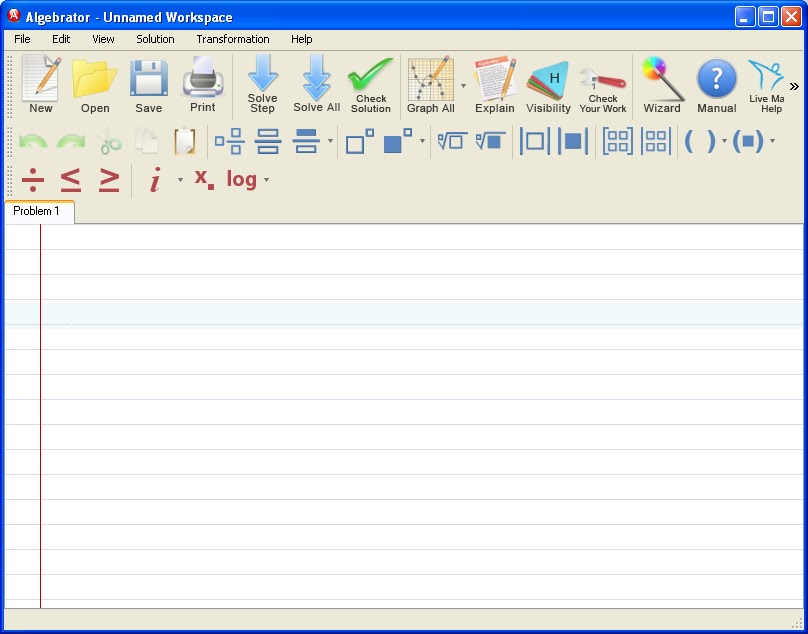808x634 pixels.
Task: Copy selection with pages icon
Action: point(147,141)
